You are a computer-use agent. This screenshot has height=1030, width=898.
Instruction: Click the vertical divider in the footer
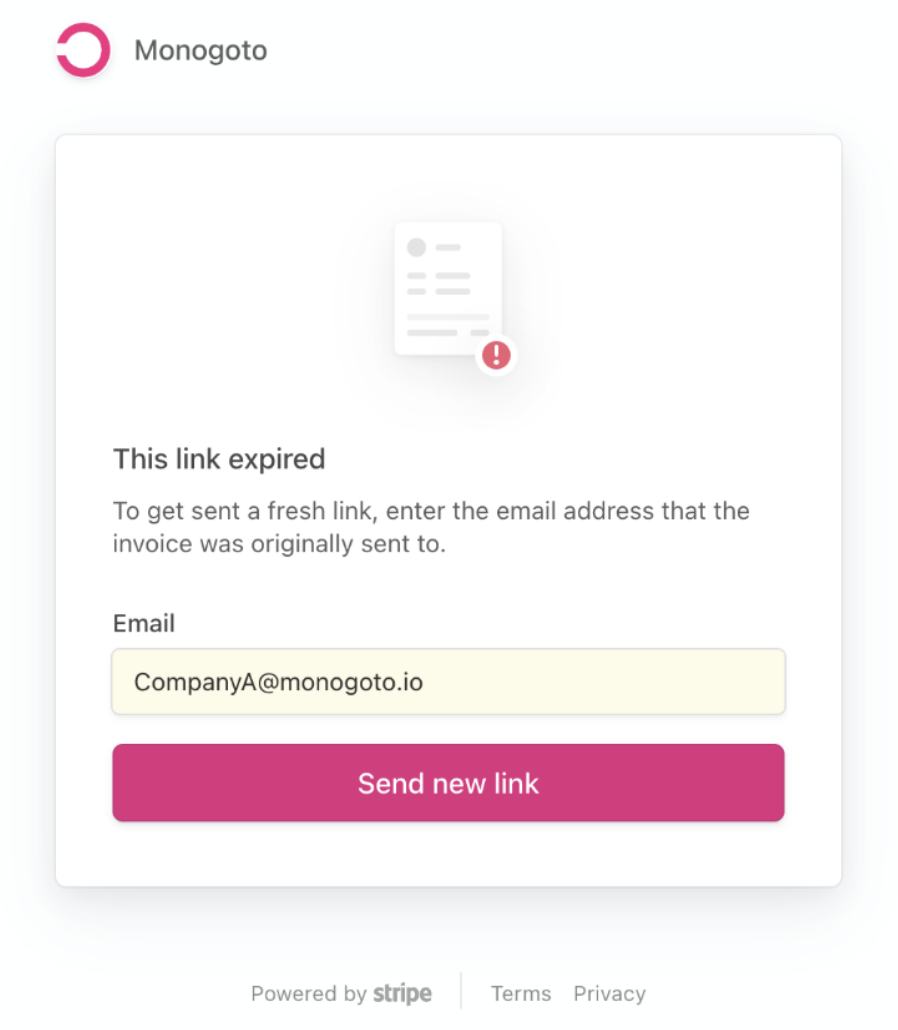point(461,992)
